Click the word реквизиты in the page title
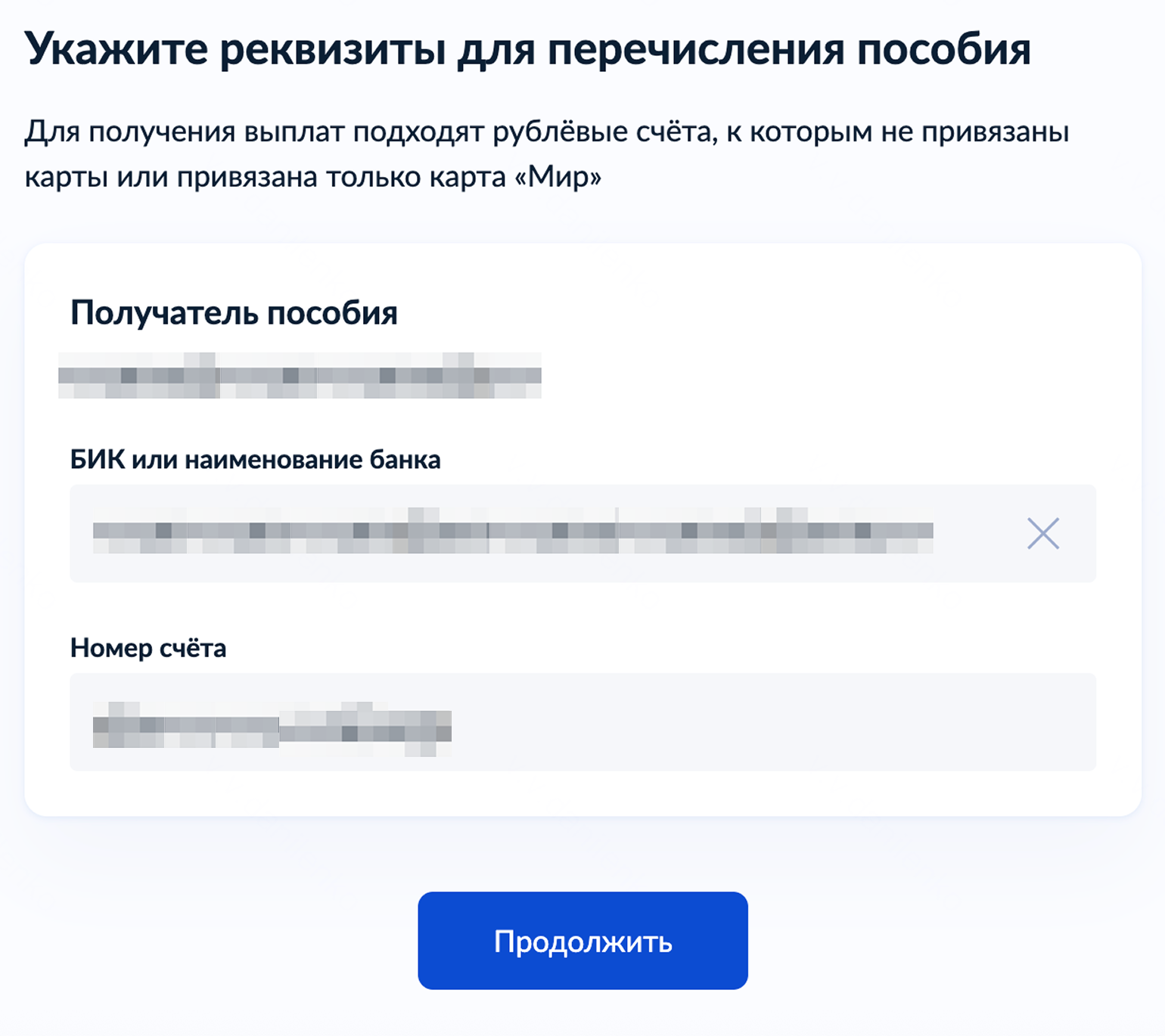This screenshot has height=1036, width=1165. pyautogui.click(x=332, y=50)
